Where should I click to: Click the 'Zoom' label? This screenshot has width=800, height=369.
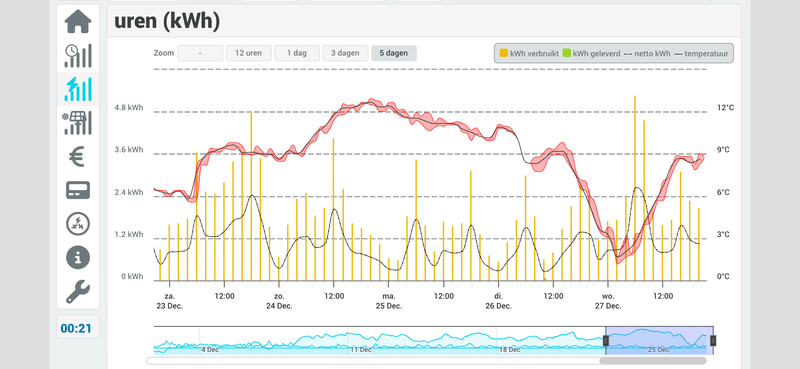(164, 53)
